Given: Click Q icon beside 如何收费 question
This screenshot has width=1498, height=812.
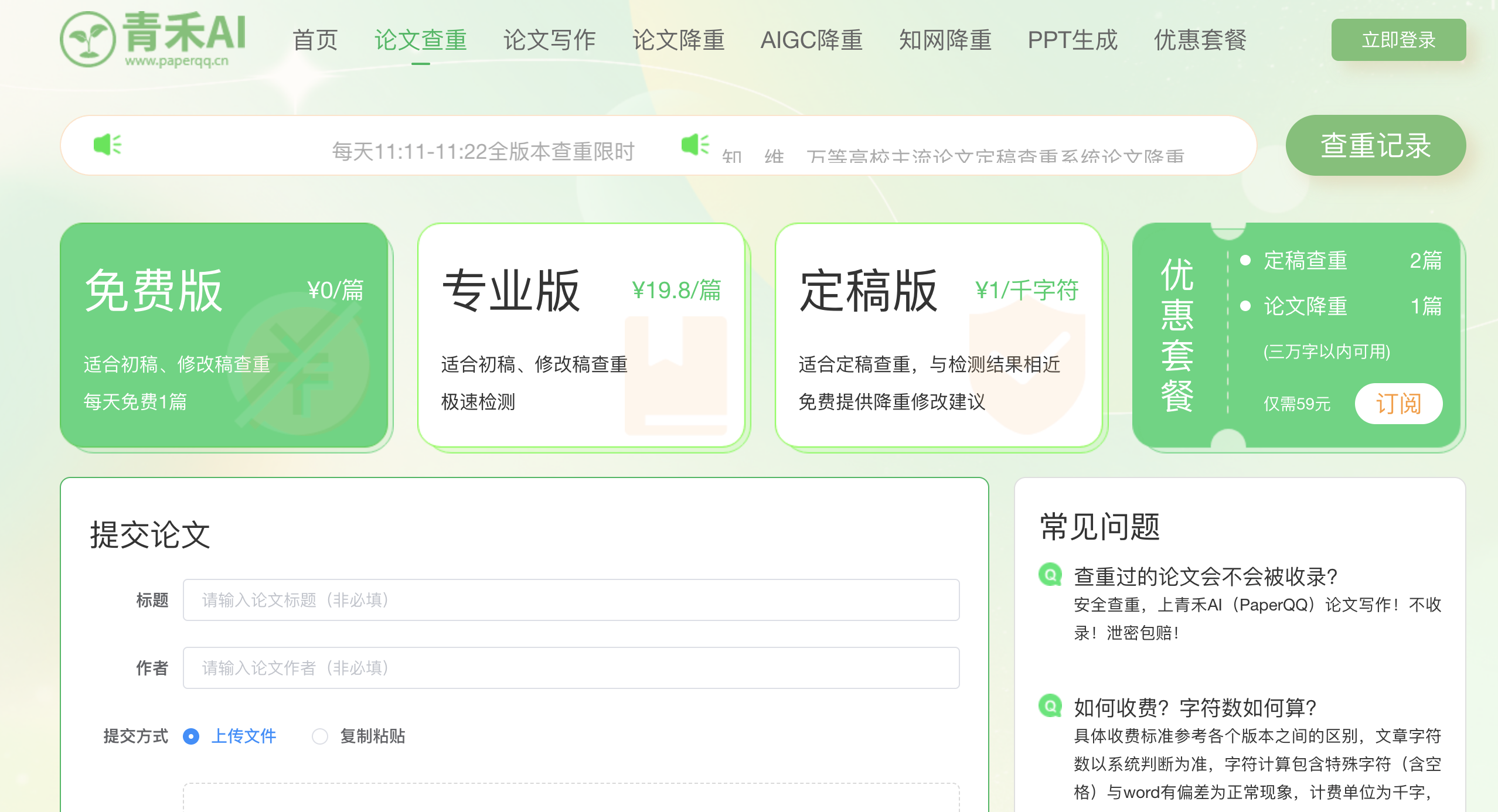Looking at the screenshot, I should coord(1050,706).
